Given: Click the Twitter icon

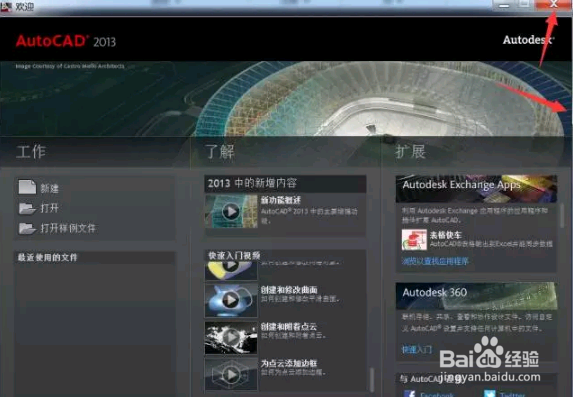Looking at the screenshot, I should [490, 394].
